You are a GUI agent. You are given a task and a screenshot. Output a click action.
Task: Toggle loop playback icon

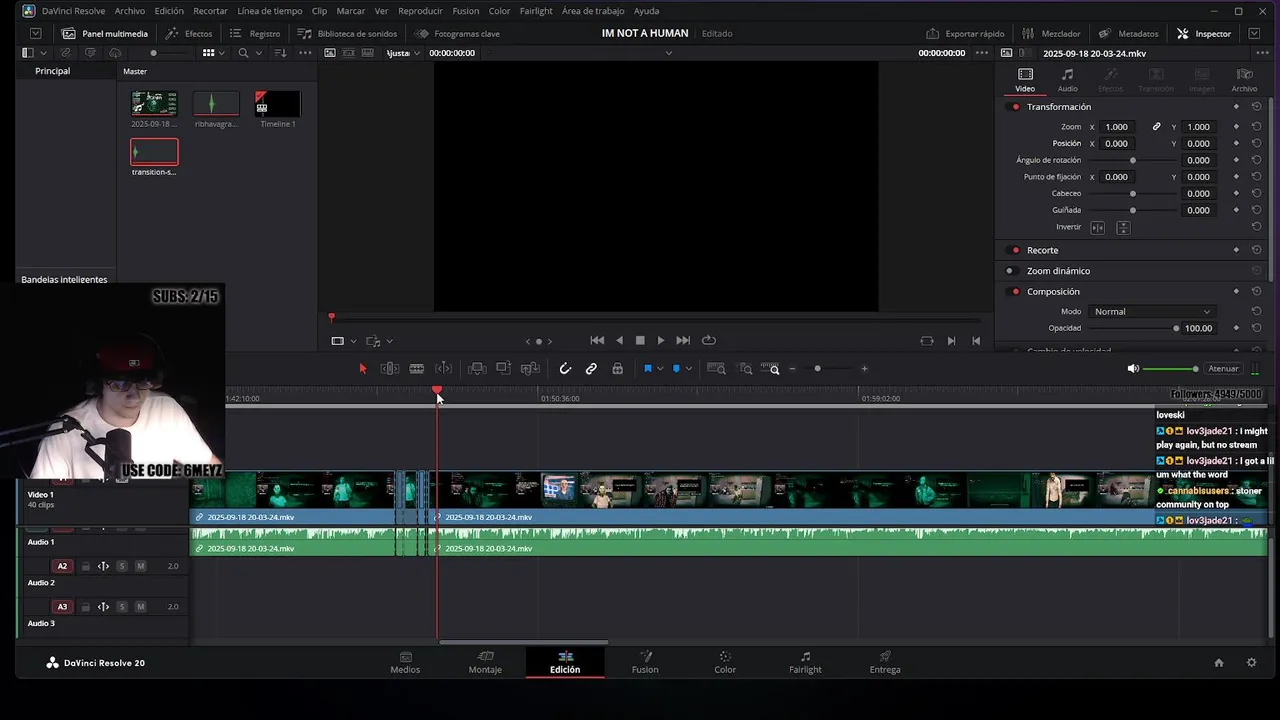(x=709, y=341)
